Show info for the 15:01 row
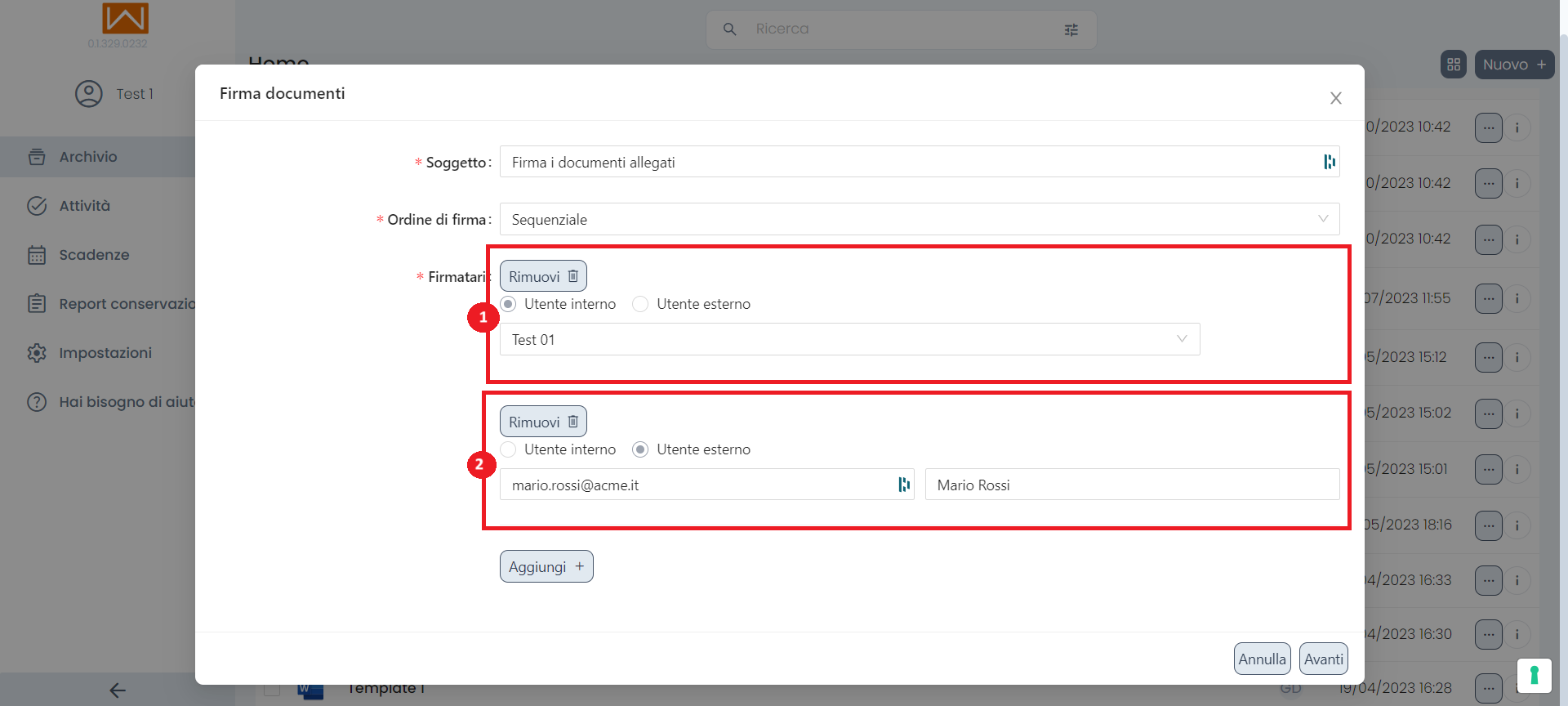 click(1517, 469)
